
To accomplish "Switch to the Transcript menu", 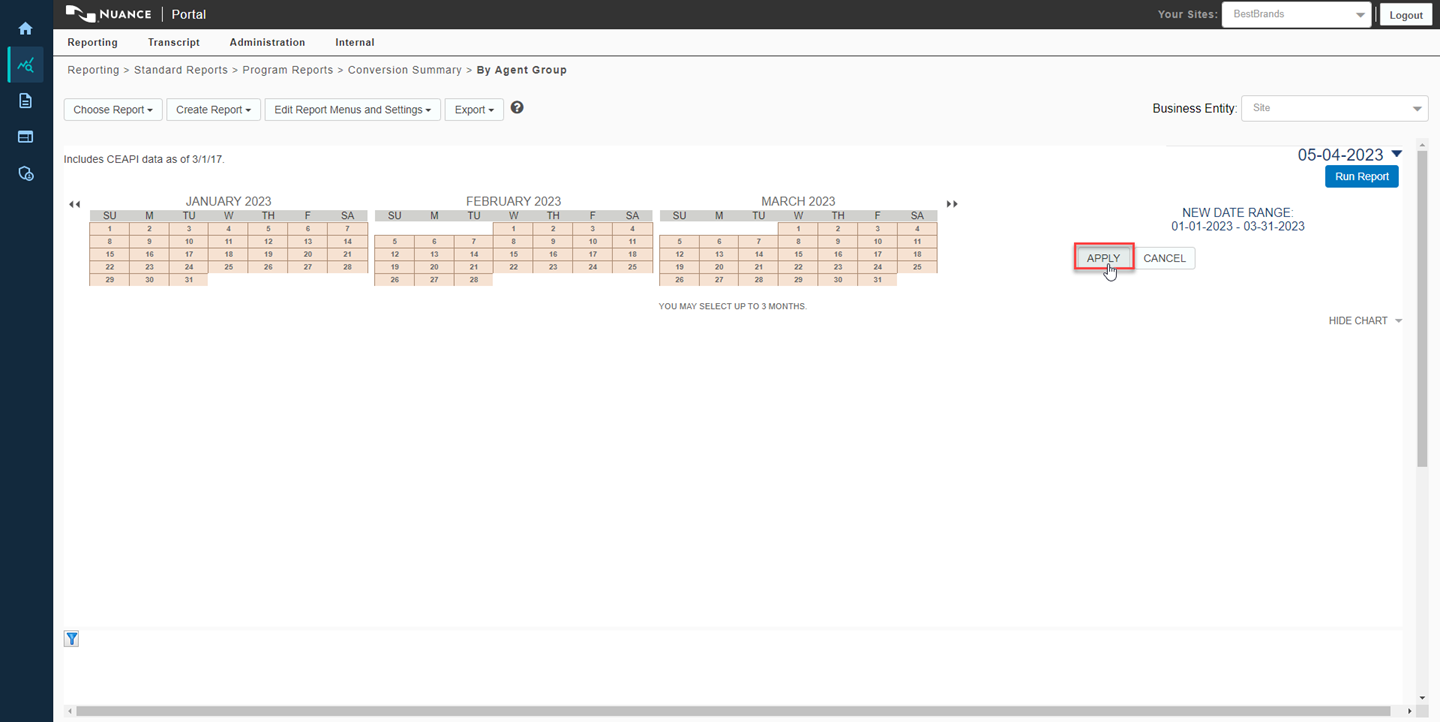I will click(174, 43).
